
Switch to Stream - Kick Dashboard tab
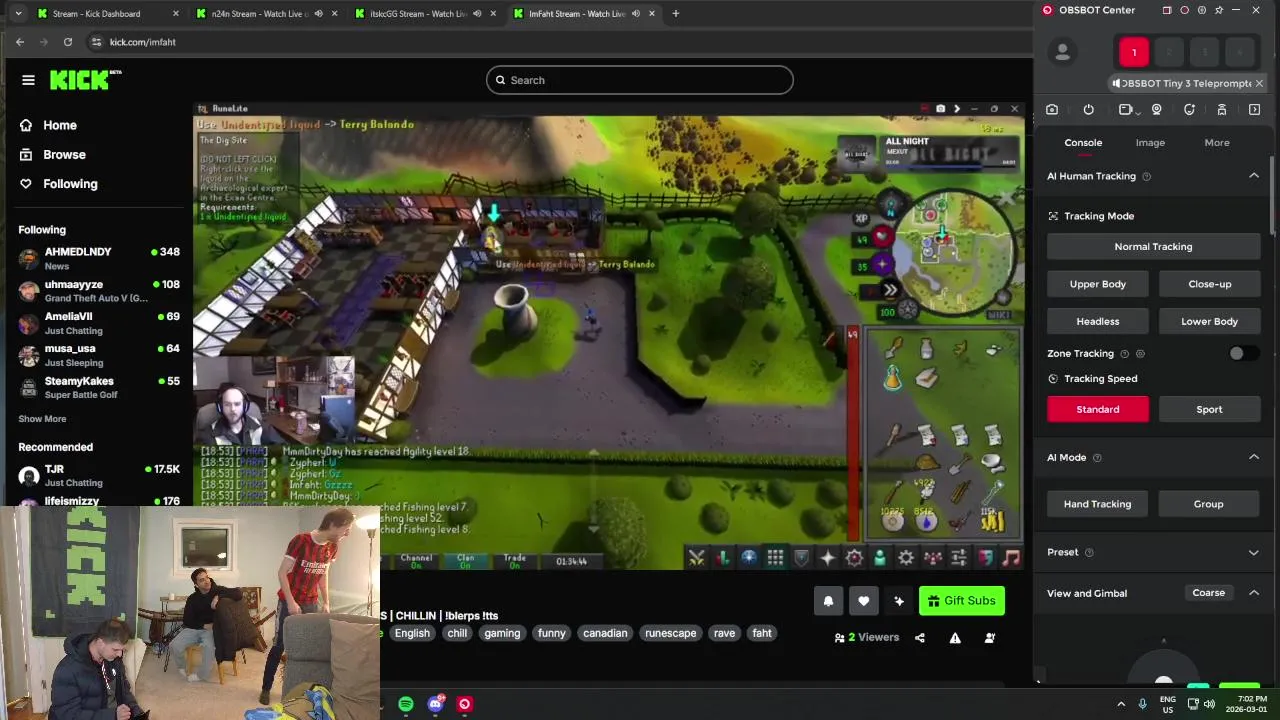pos(107,14)
